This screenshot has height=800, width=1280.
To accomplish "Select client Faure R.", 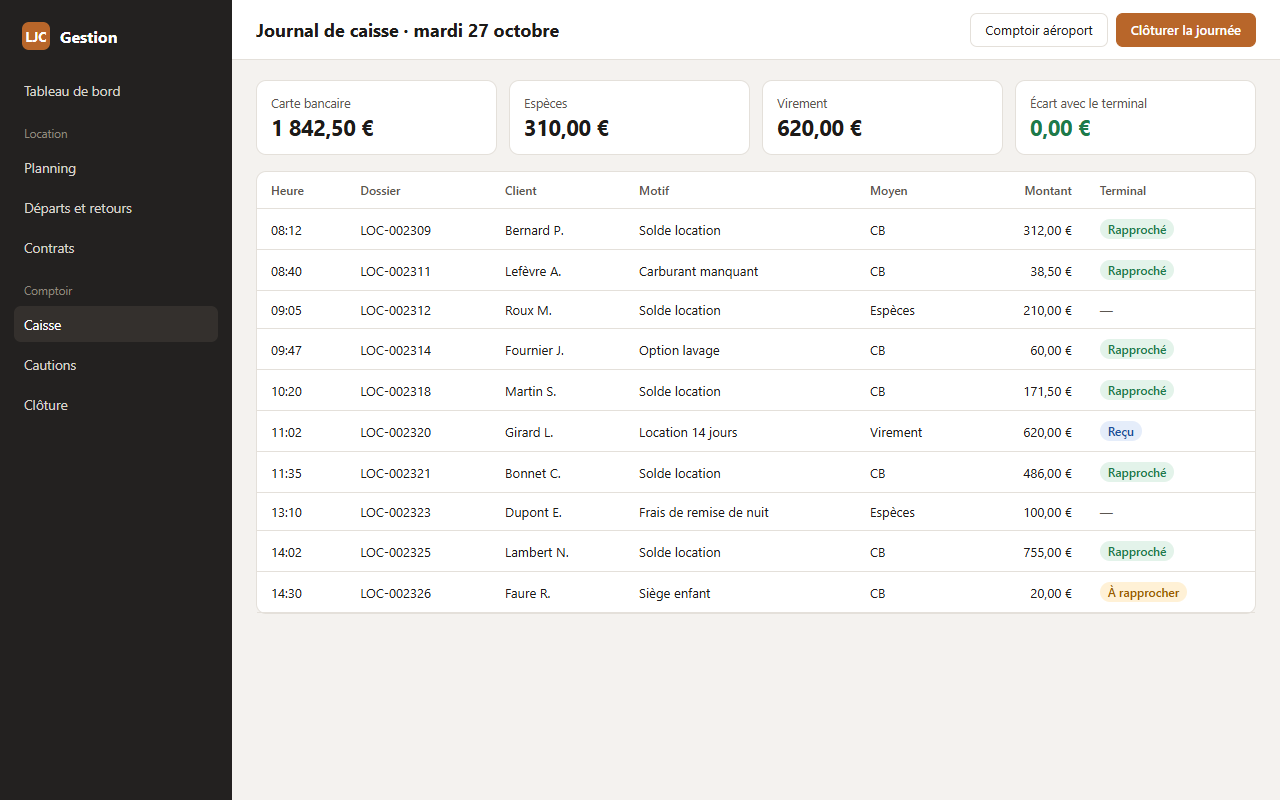I will (x=528, y=593).
